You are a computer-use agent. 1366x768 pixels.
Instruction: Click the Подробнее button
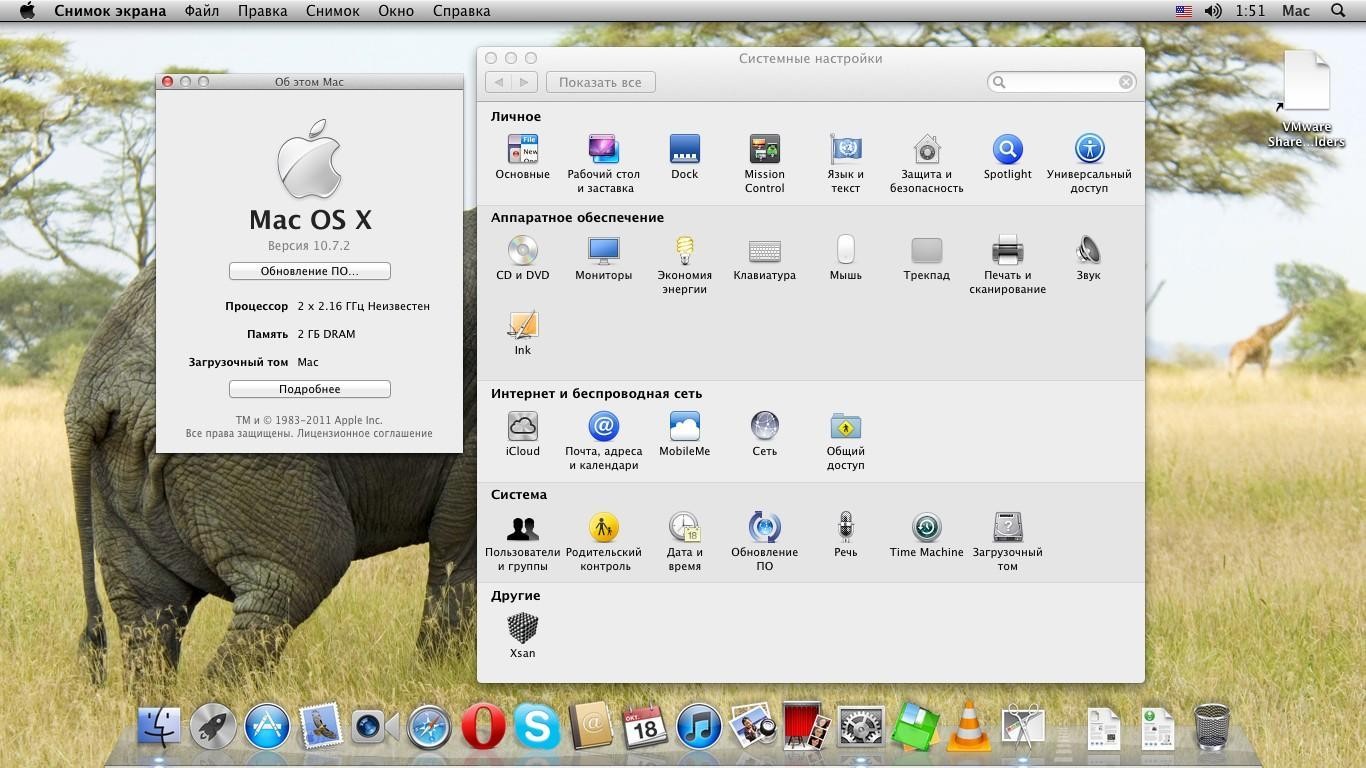coord(309,389)
